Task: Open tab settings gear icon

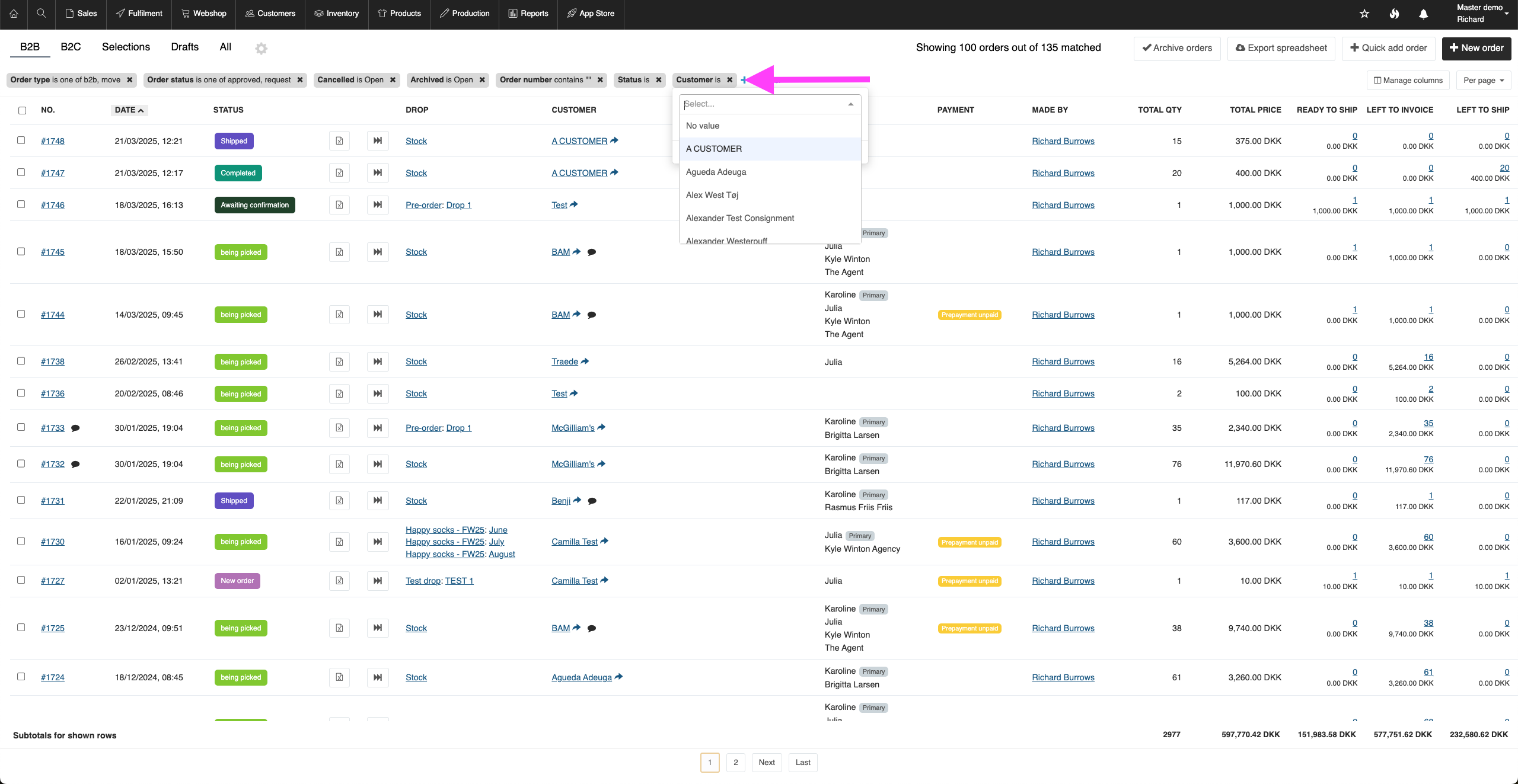Action: pos(261,48)
